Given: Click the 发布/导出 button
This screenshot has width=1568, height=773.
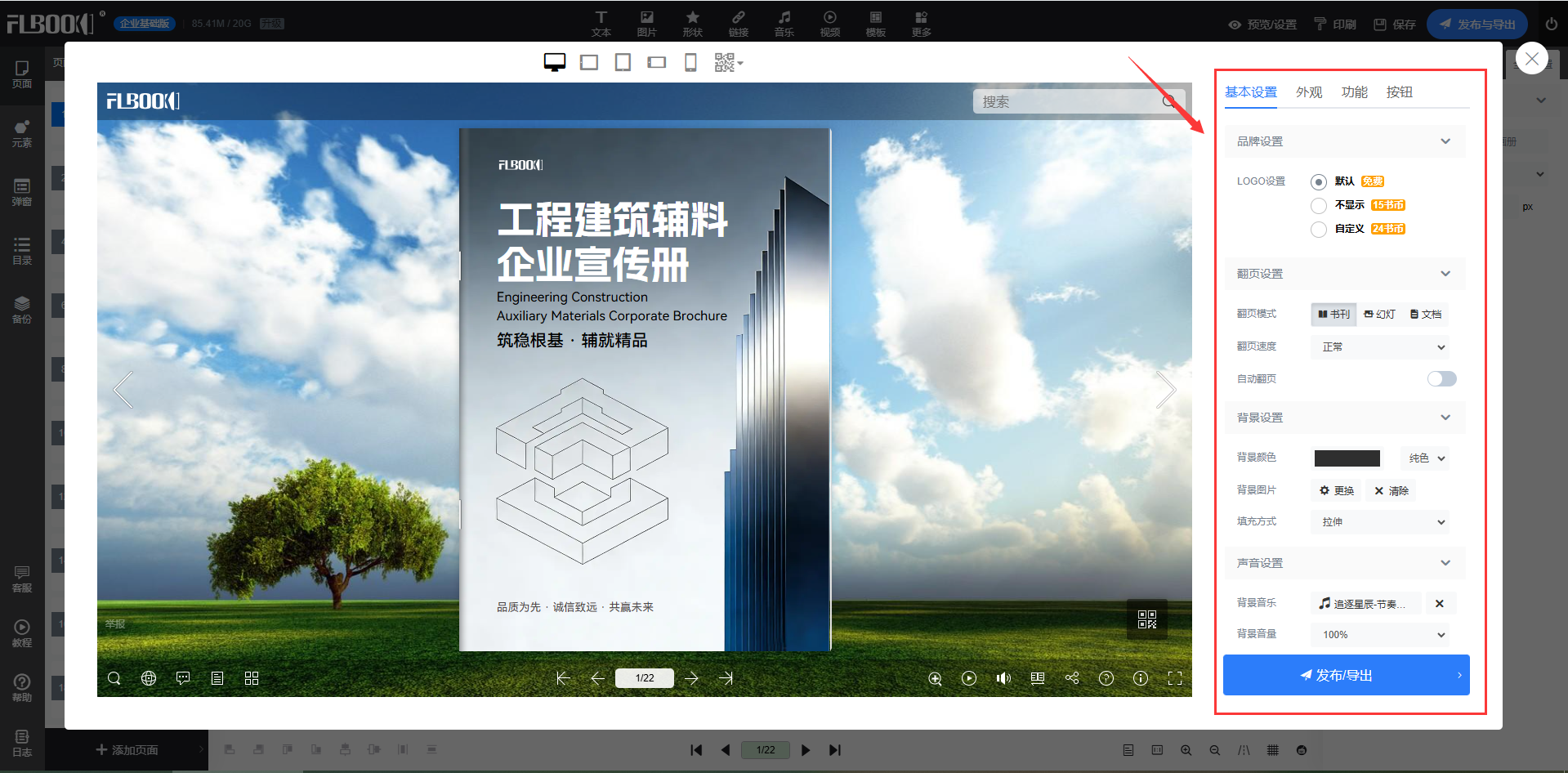Looking at the screenshot, I should pos(1345,676).
